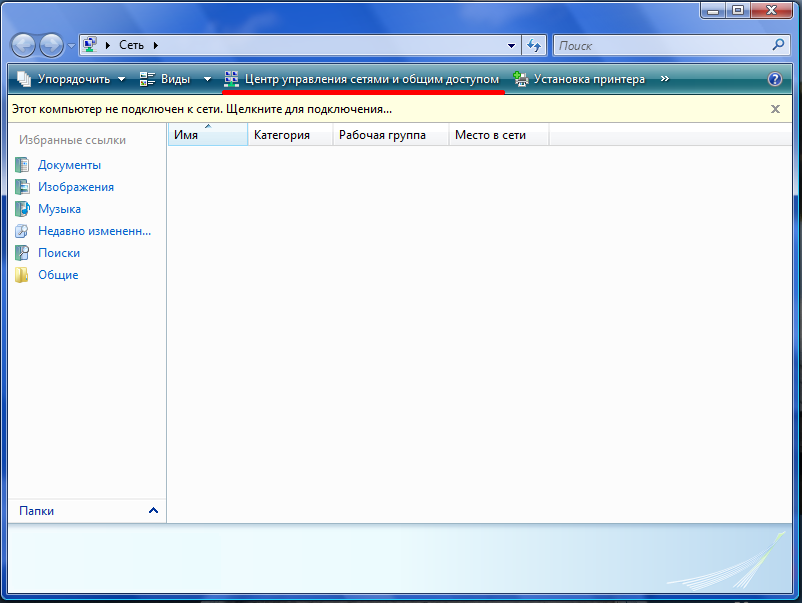
Task: Open the Виды dropdown arrow
Action: coord(207,79)
